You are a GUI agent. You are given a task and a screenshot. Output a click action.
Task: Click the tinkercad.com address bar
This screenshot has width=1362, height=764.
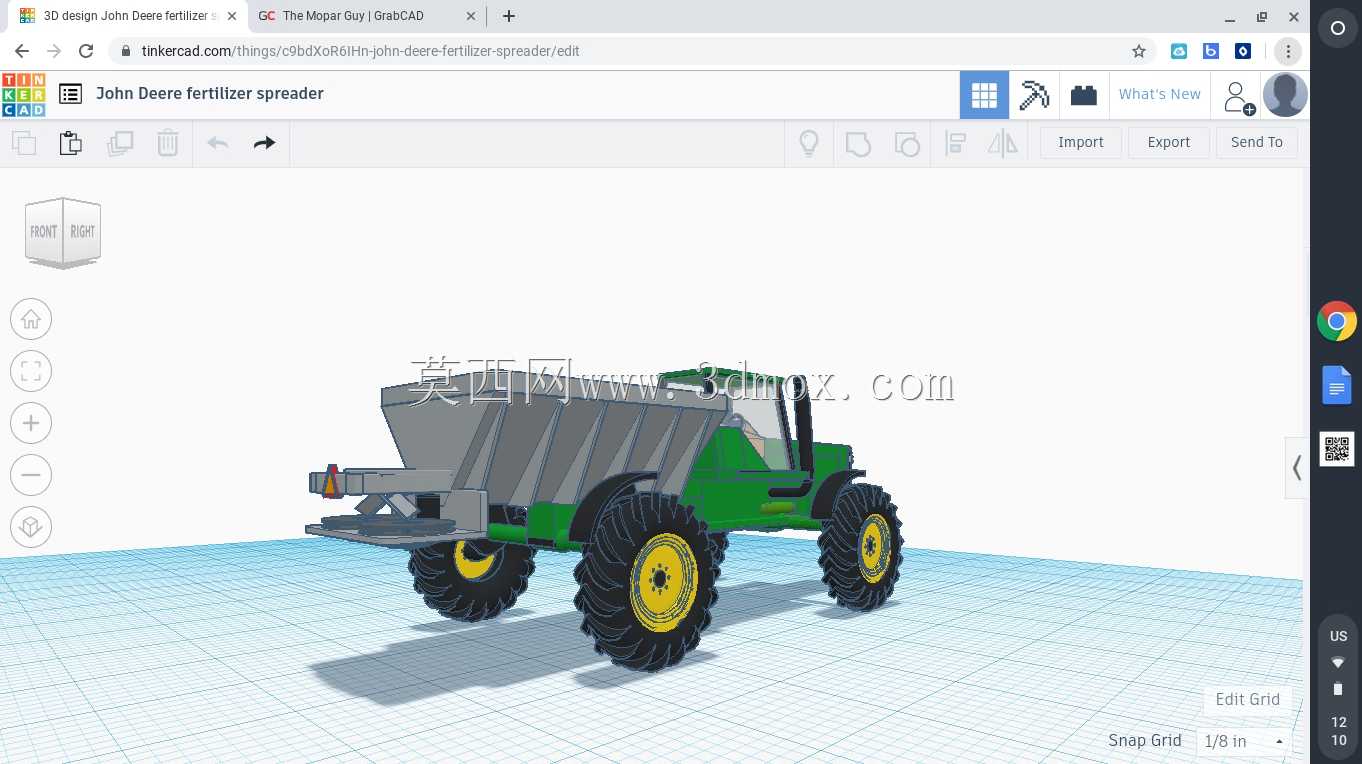coord(632,51)
